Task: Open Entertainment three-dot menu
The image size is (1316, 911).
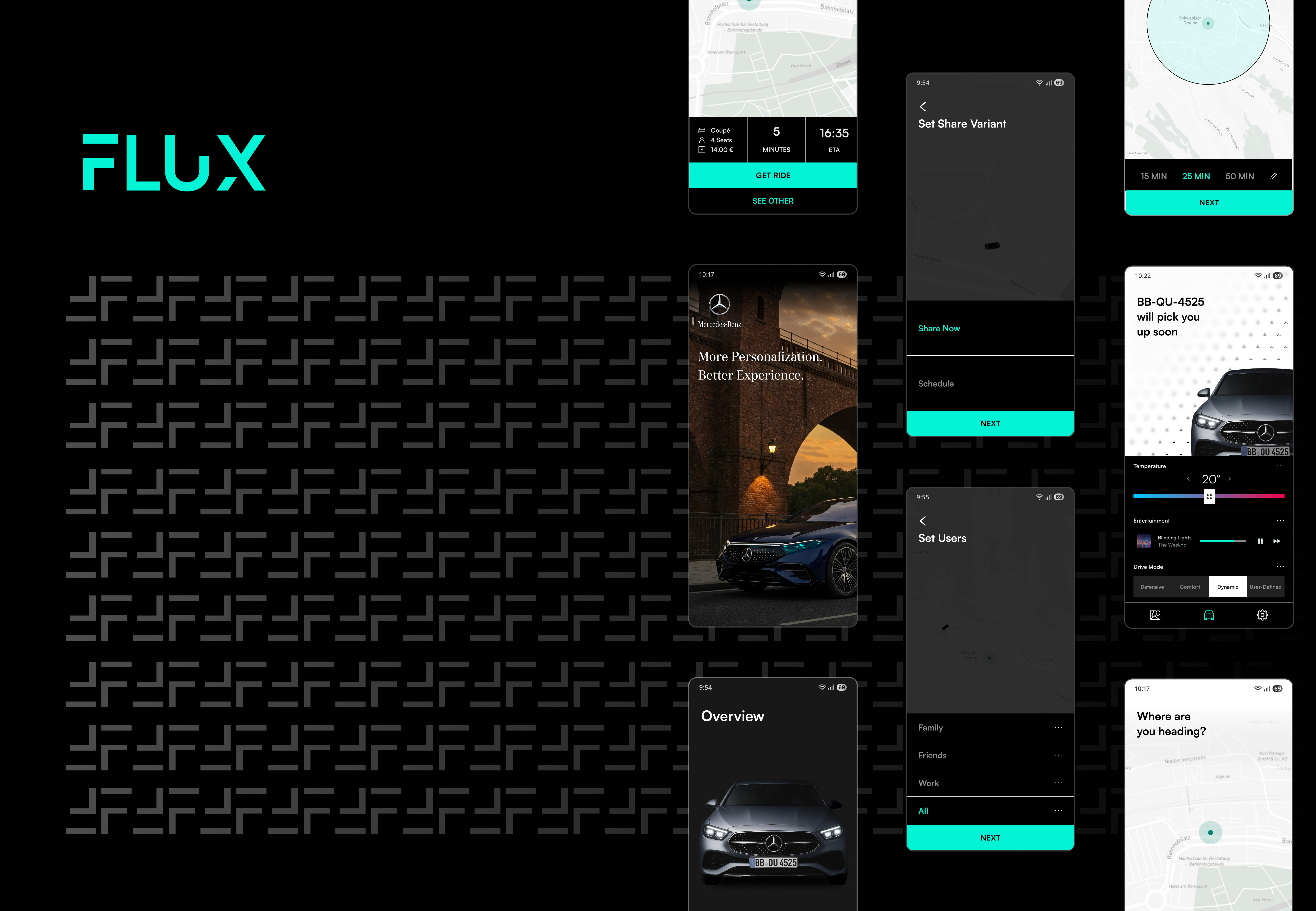Action: click(x=1280, y=521)
